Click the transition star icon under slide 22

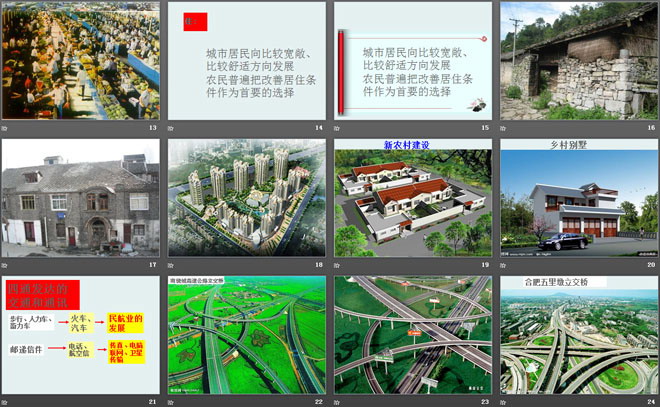[170, 402]
